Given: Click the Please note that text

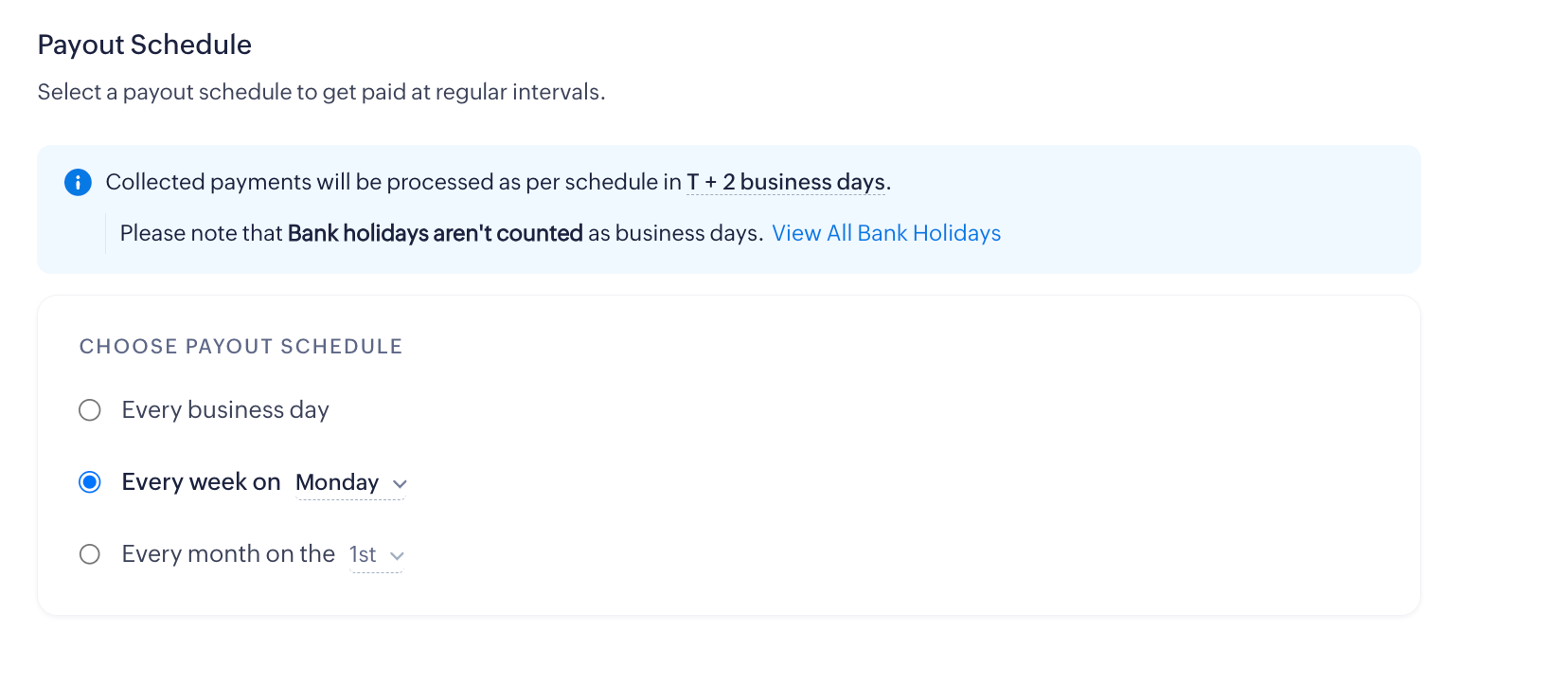Looking at the screenshot, I should [202, 233].
